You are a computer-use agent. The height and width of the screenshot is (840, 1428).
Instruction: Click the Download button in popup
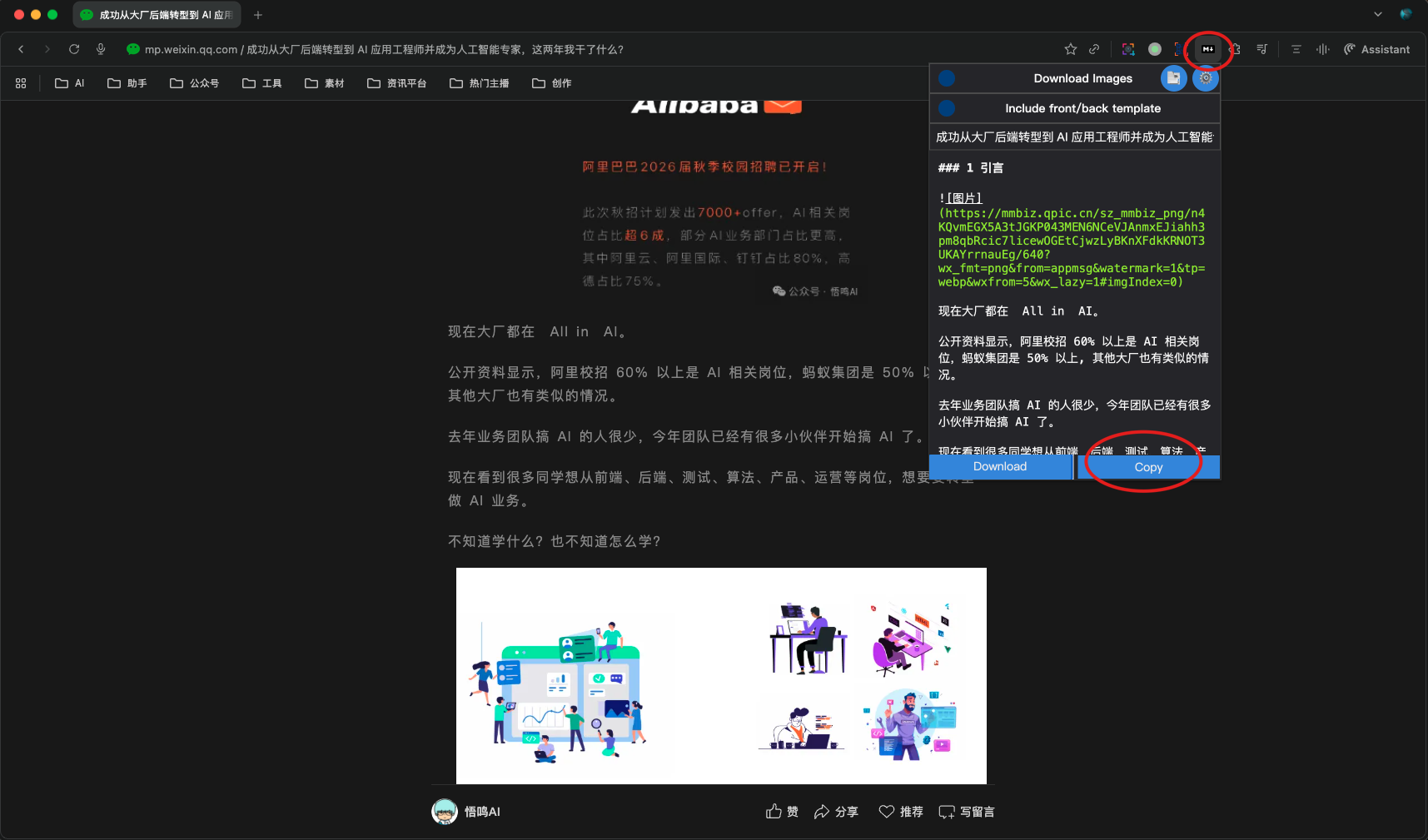click(x=1000, y=467)
